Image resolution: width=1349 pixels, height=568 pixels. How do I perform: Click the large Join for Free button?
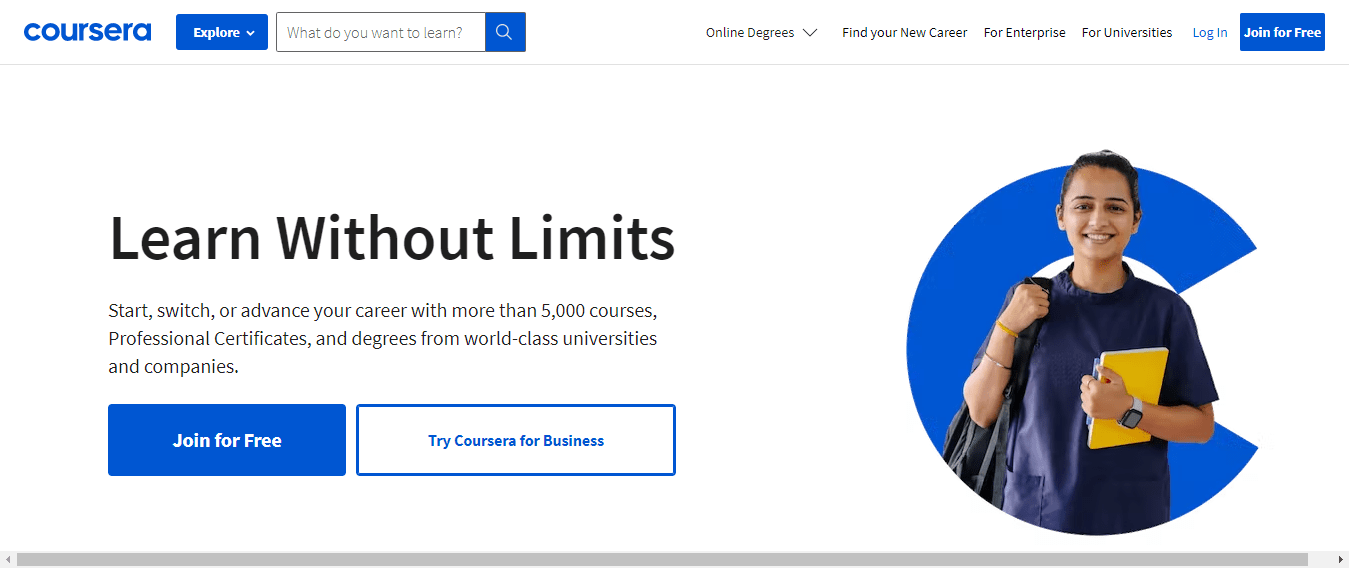point(227,440)
